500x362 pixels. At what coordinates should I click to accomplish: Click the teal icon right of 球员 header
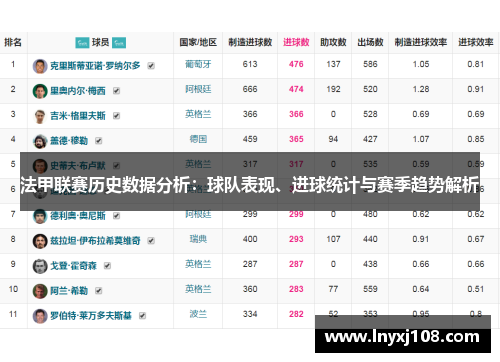[119, 43]
